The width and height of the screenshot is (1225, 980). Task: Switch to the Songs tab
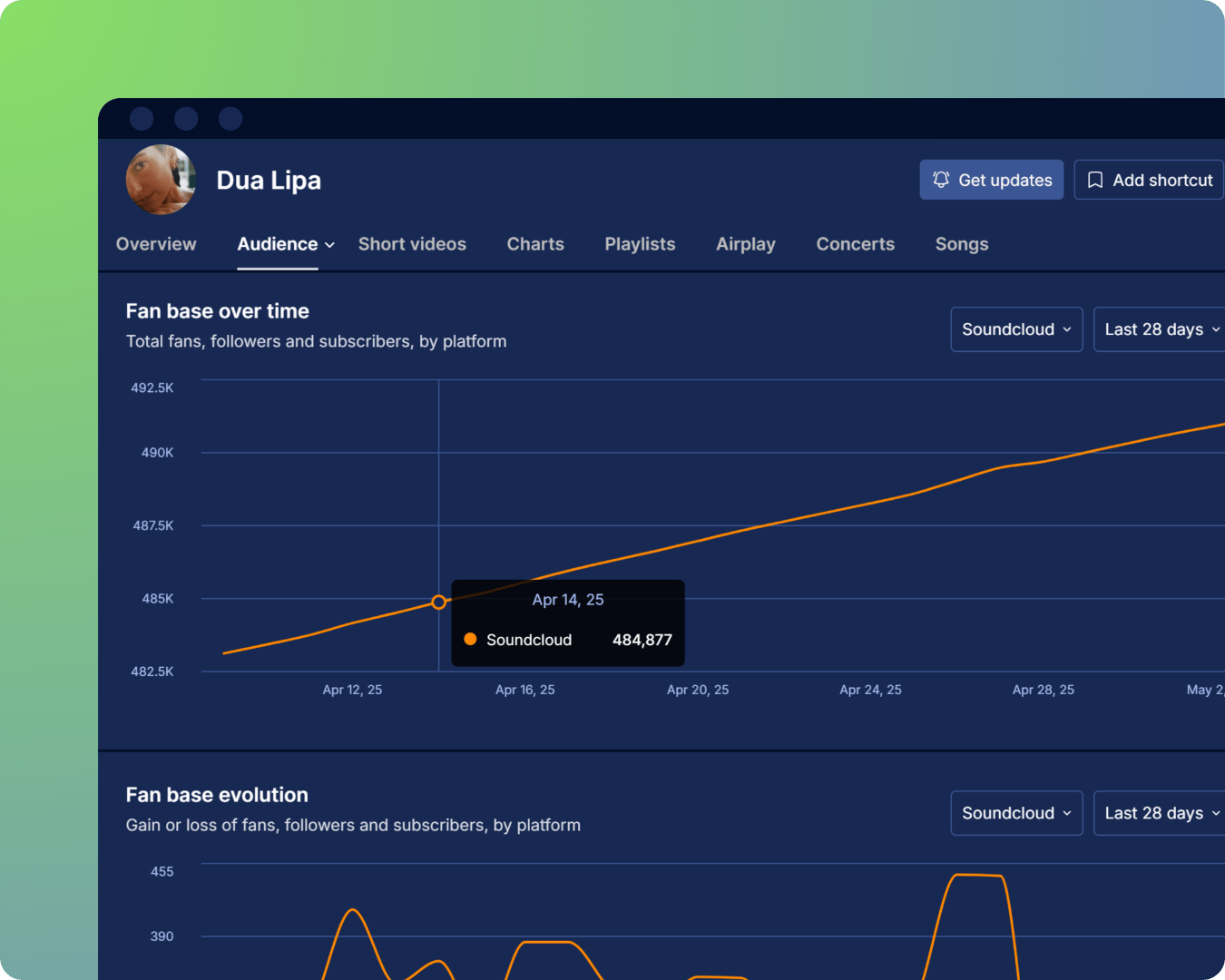tap(962, 244)
